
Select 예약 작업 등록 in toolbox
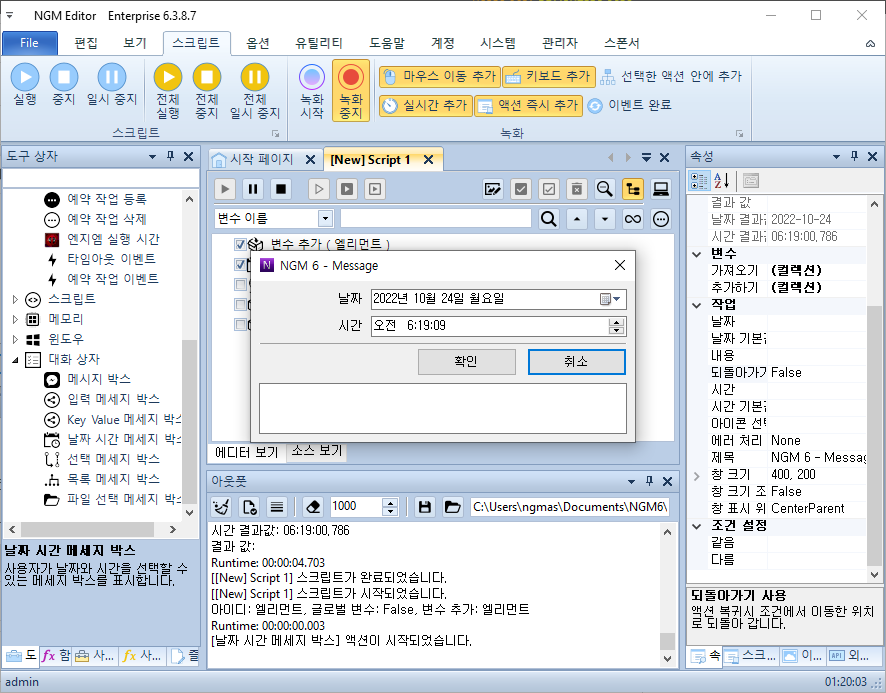107,199
